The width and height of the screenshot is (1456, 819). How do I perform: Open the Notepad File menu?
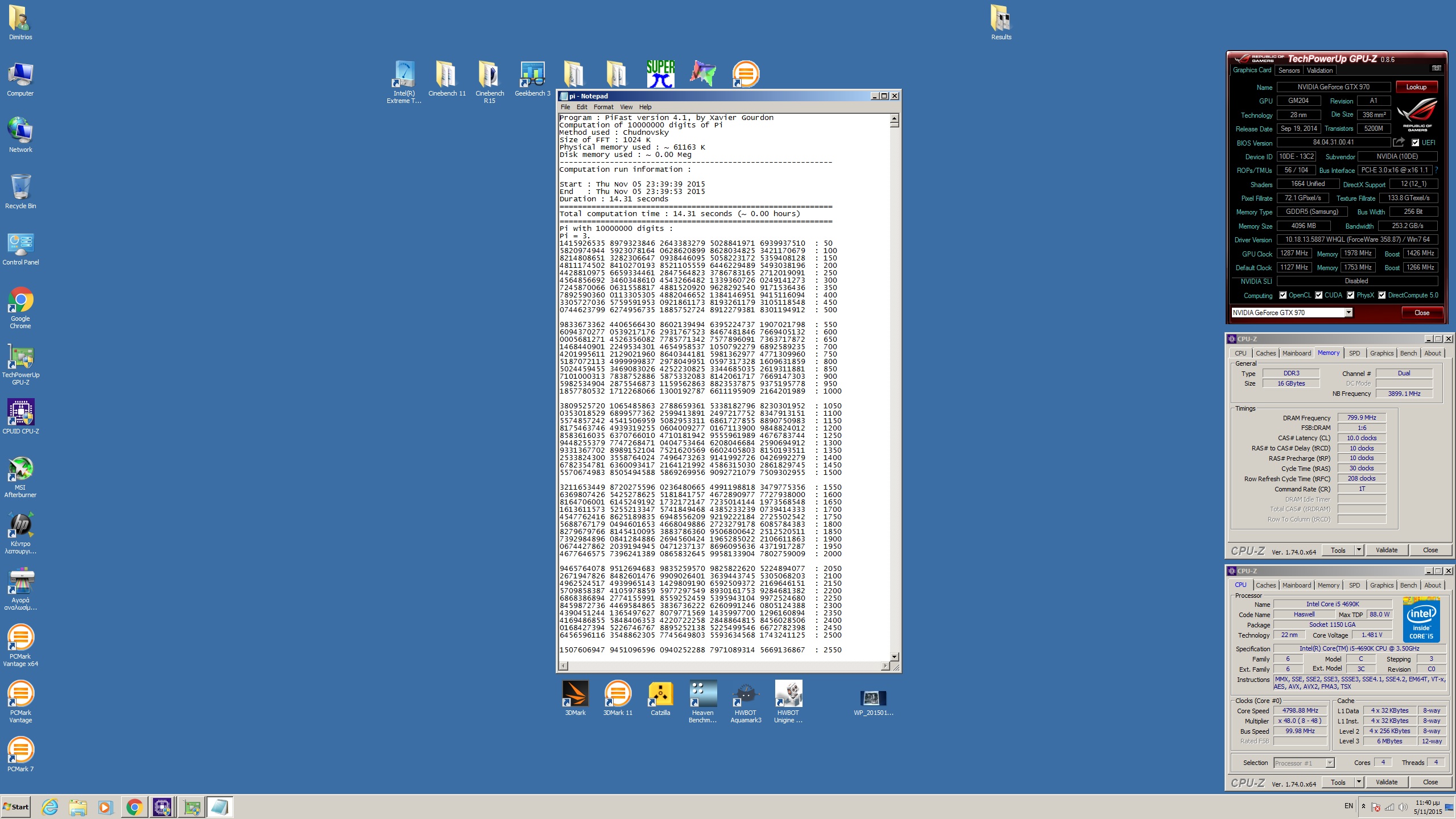tap(565, 107)
